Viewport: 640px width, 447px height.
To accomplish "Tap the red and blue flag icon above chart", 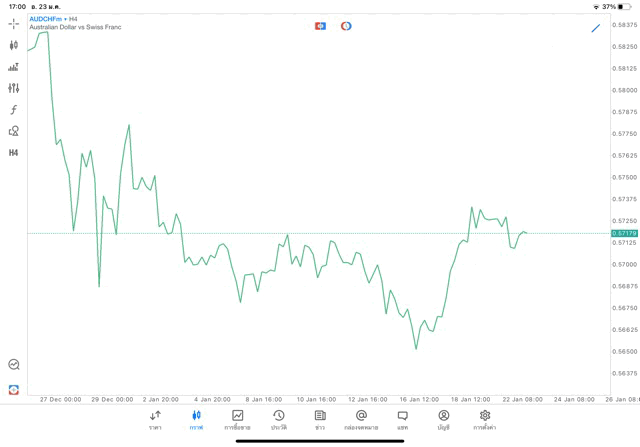I will click(x=320, y=26).
